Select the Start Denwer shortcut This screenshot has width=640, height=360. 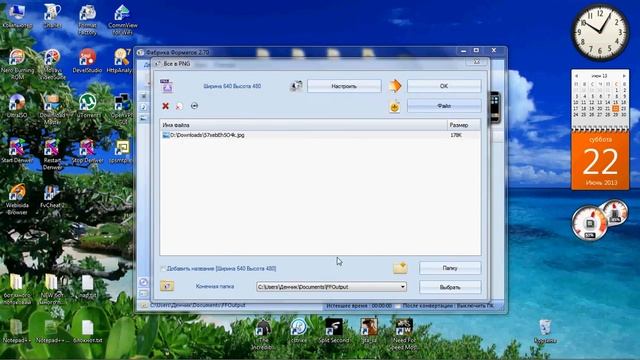17,151
